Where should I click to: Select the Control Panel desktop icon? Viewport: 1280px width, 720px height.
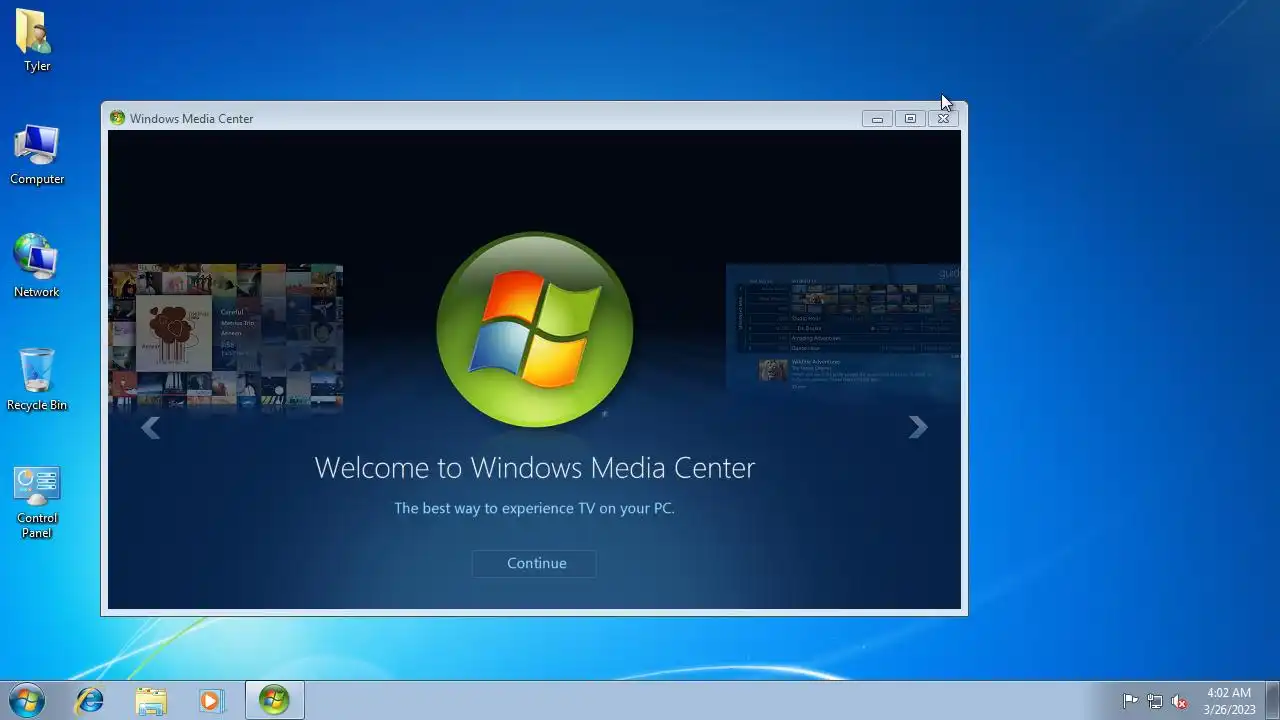pos(37,502)
